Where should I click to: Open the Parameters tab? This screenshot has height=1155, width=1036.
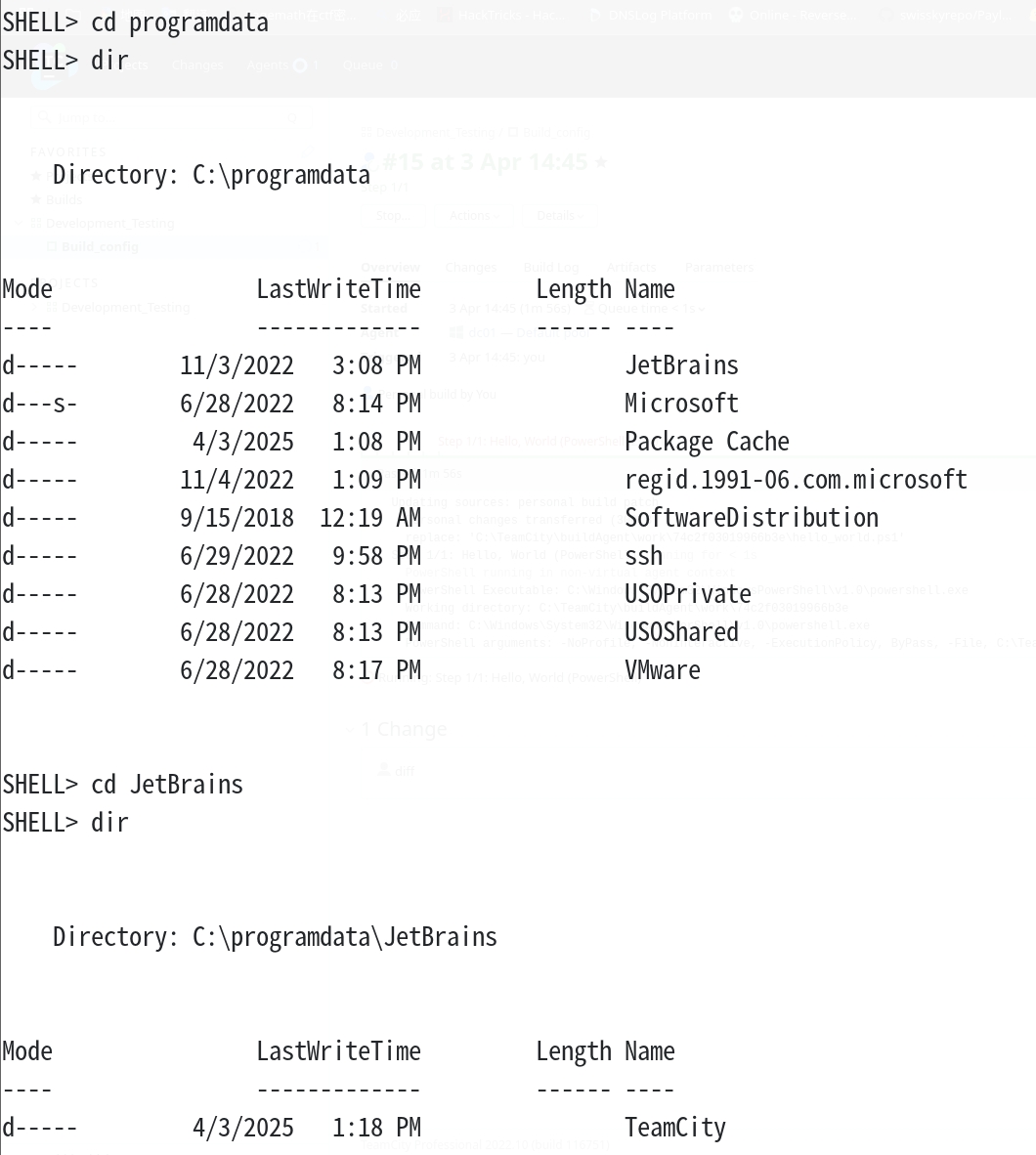[x=719, y=267]
